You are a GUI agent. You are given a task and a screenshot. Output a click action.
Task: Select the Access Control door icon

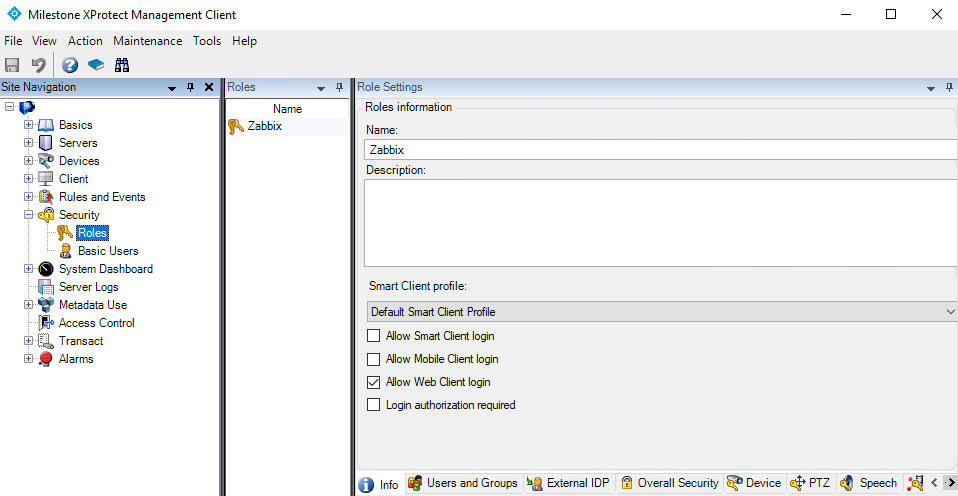(x=46, y=323)
